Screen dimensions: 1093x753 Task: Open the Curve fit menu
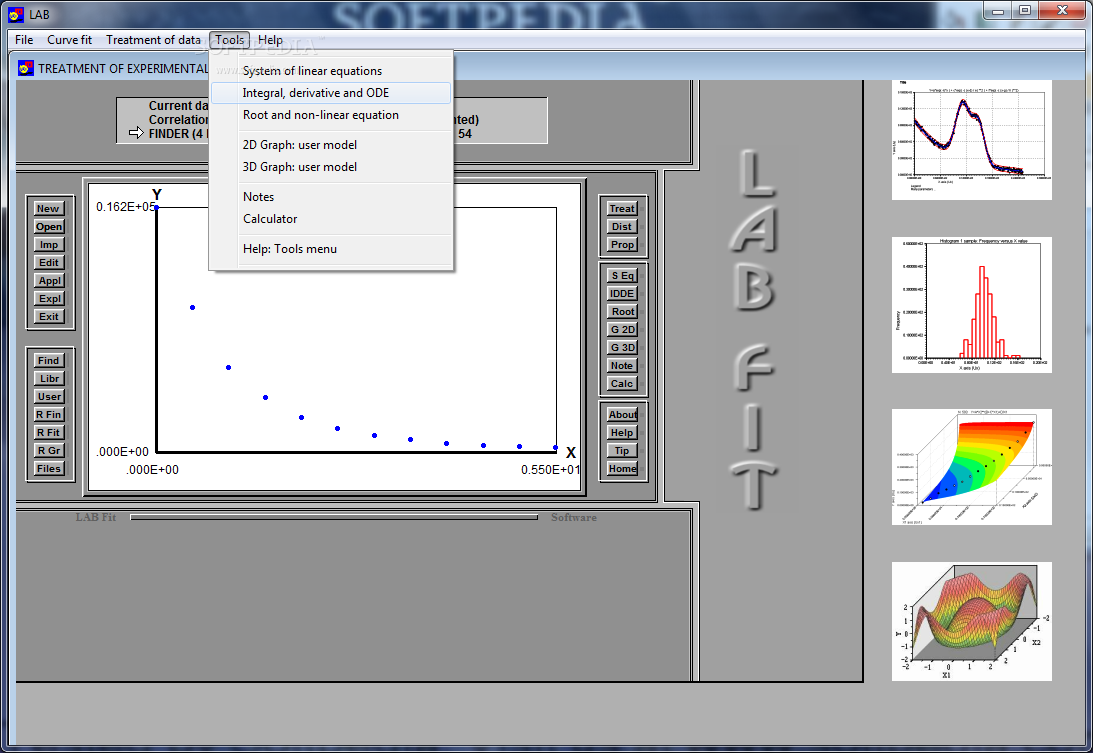[x=69, y=40]
